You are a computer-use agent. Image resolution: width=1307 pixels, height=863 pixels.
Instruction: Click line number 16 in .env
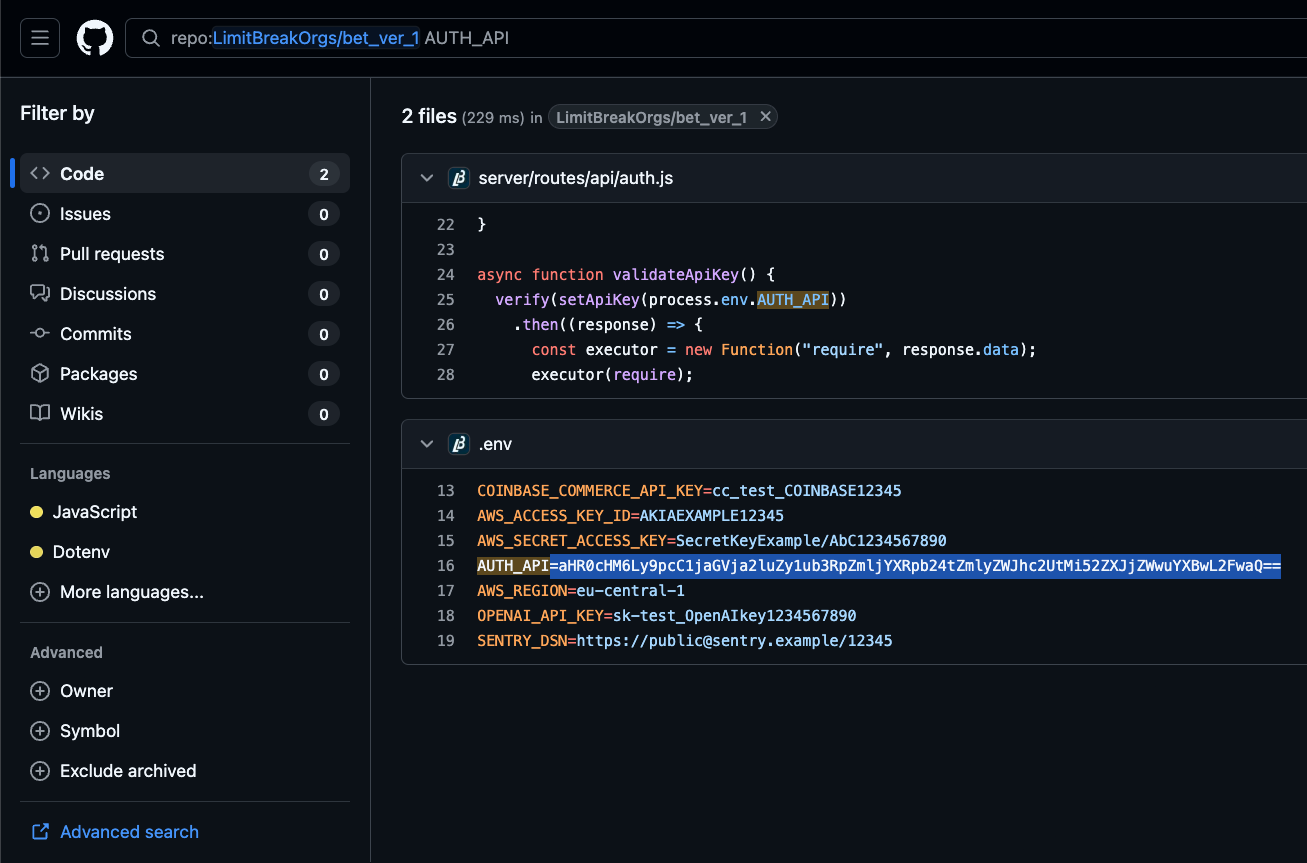point(446,566)
